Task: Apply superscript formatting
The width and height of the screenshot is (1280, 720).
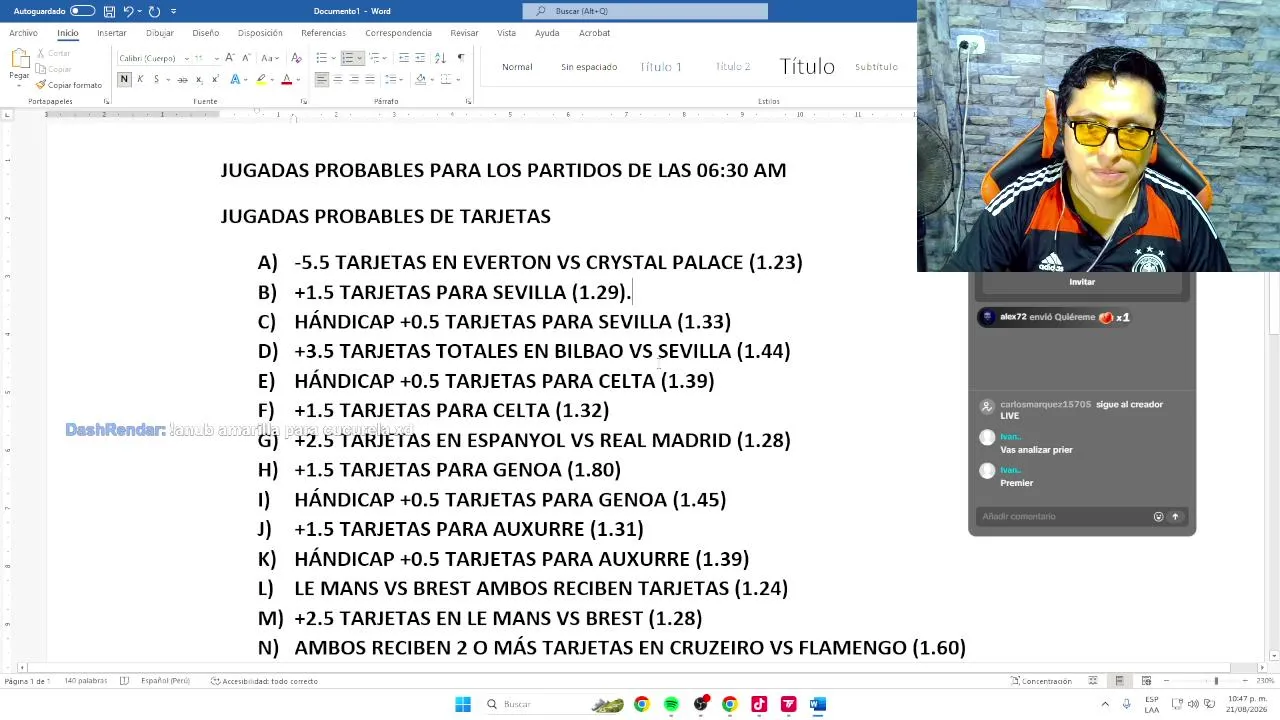Action: (x=214, y=79)
